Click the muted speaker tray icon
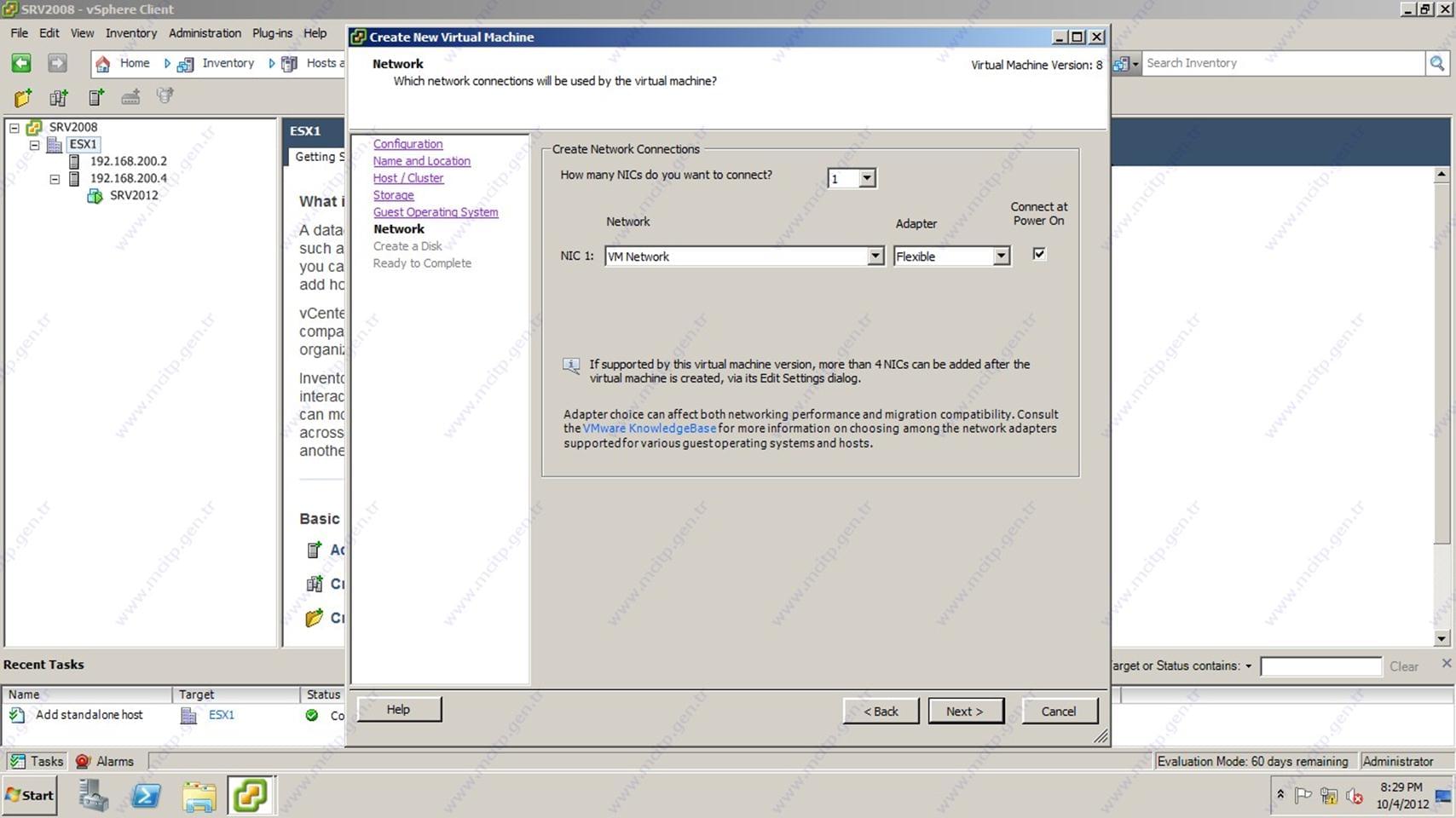 pos(1355,796)
